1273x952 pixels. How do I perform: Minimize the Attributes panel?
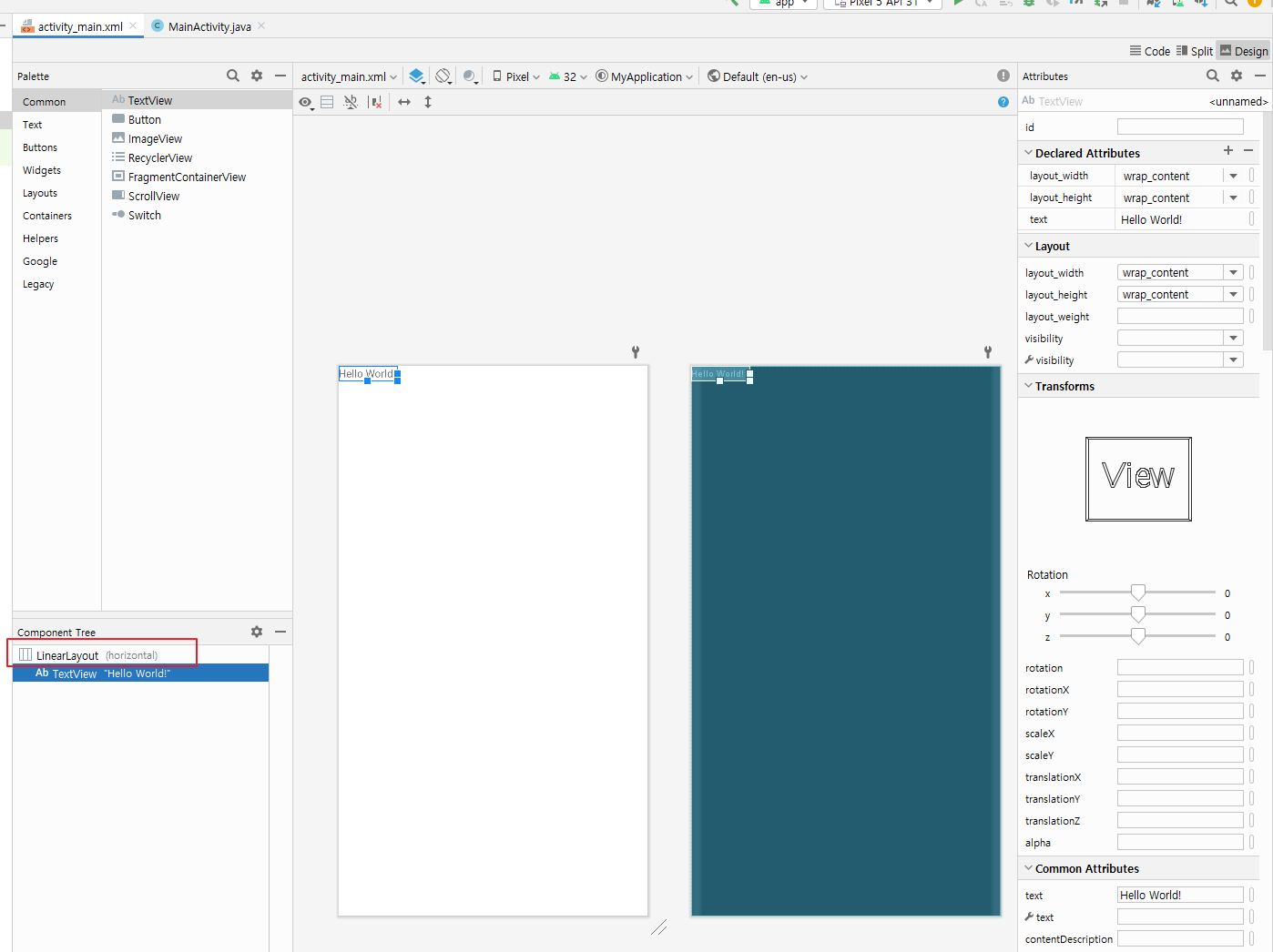(1260, 76)
